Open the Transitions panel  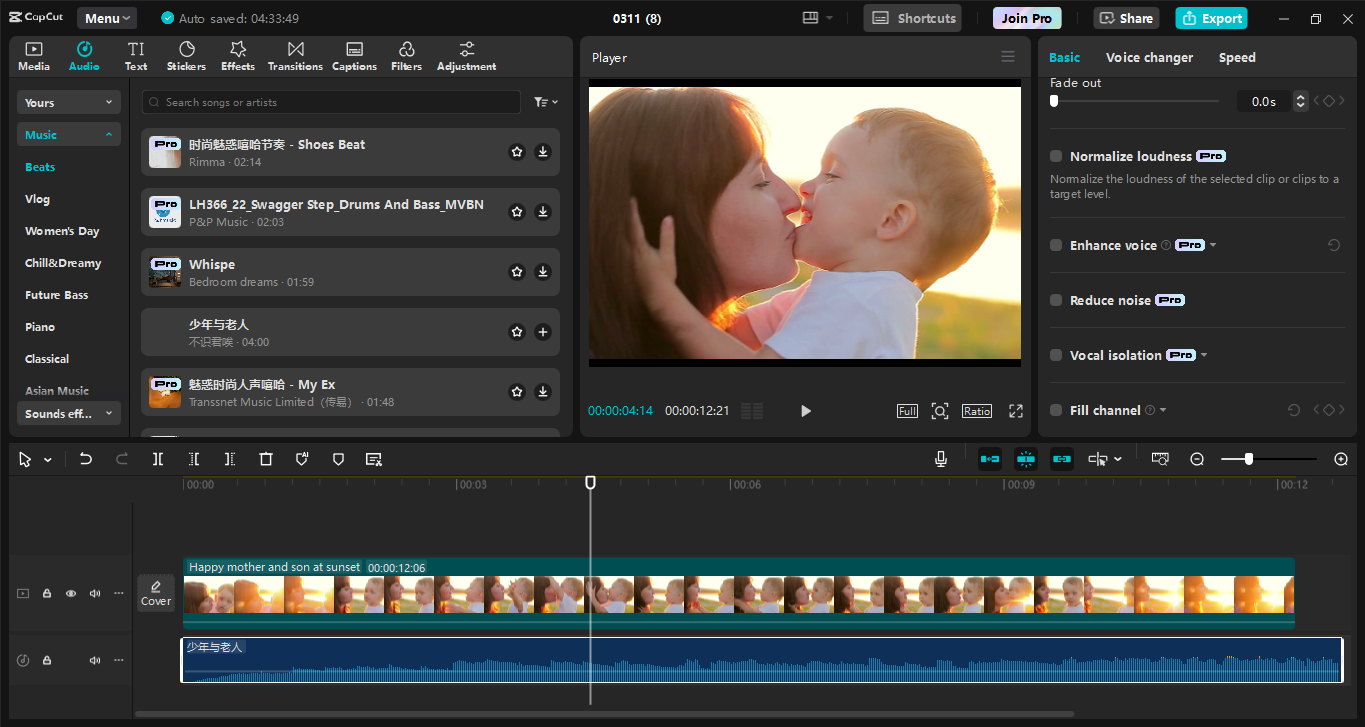295,56
